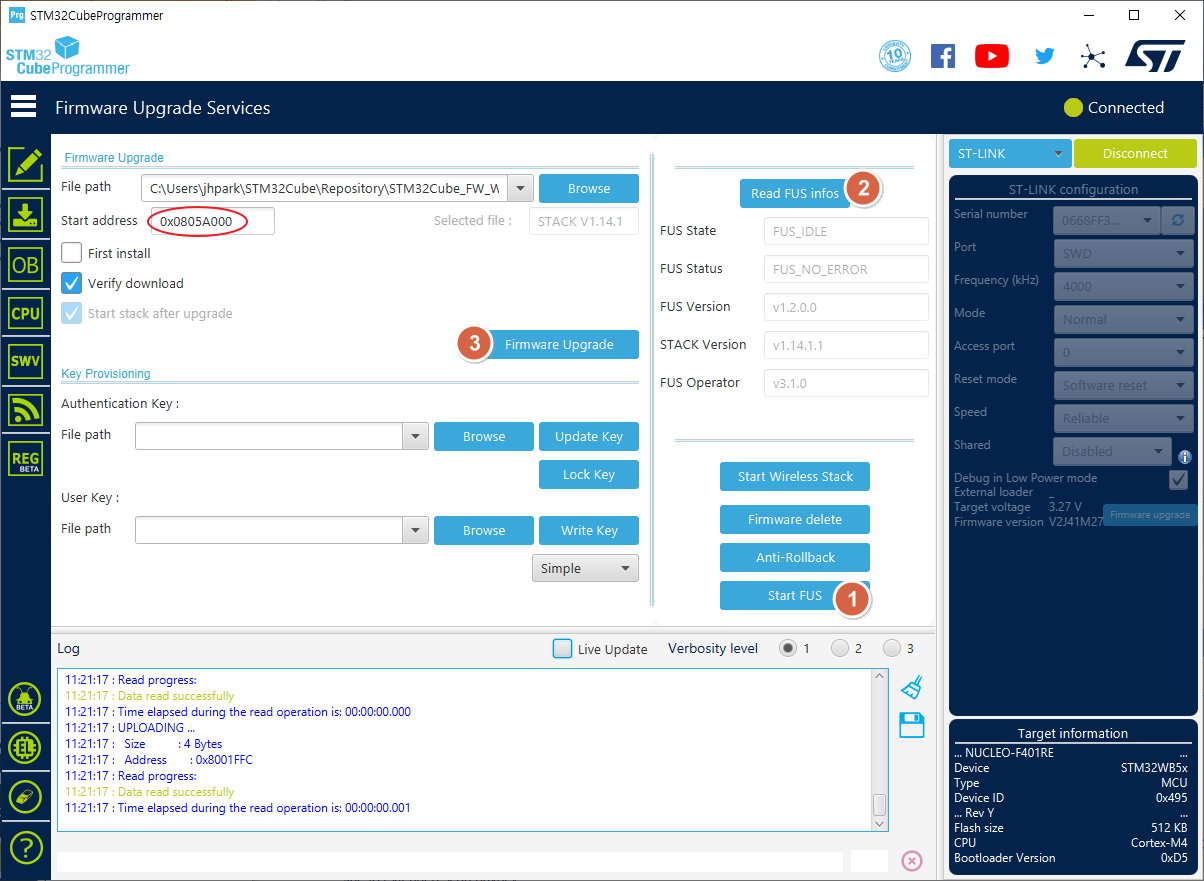Image resolution: width=1204 pixels, height=881 pixels.
Task: Click the EL external loader icon
Action: pyautogui.click(x=25, y=747)
